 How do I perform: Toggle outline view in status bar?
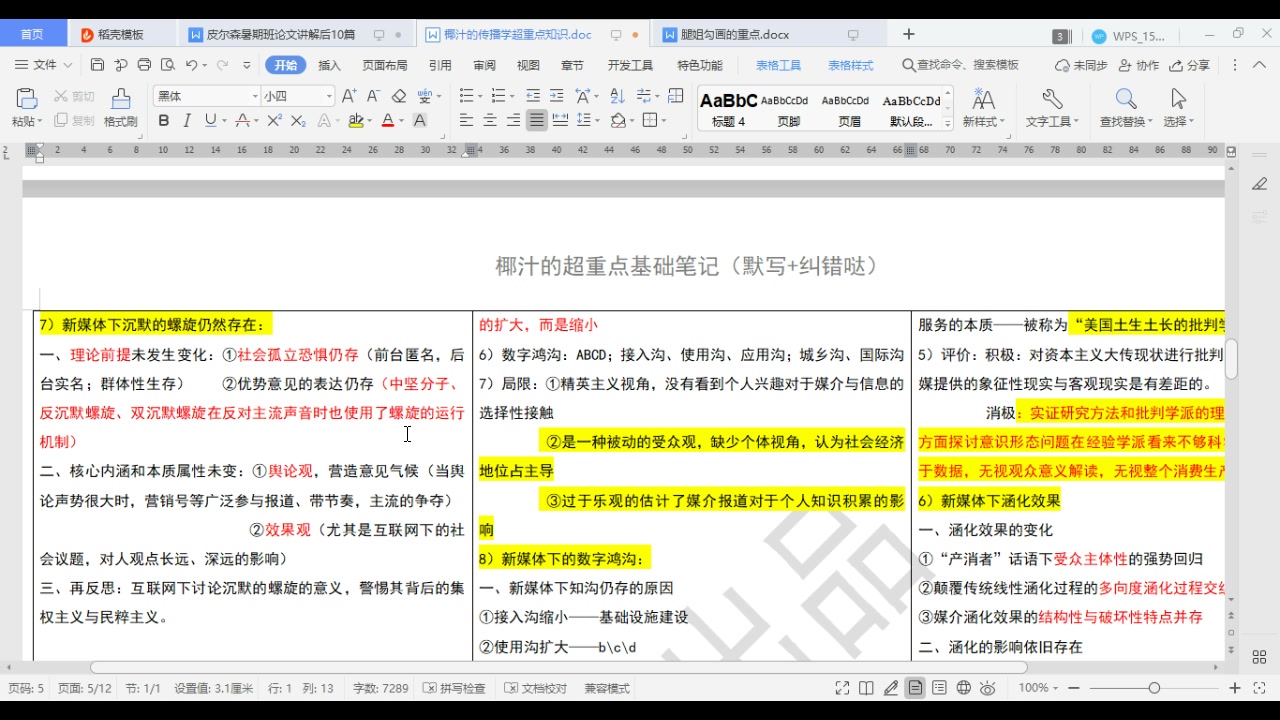[939, 688]
